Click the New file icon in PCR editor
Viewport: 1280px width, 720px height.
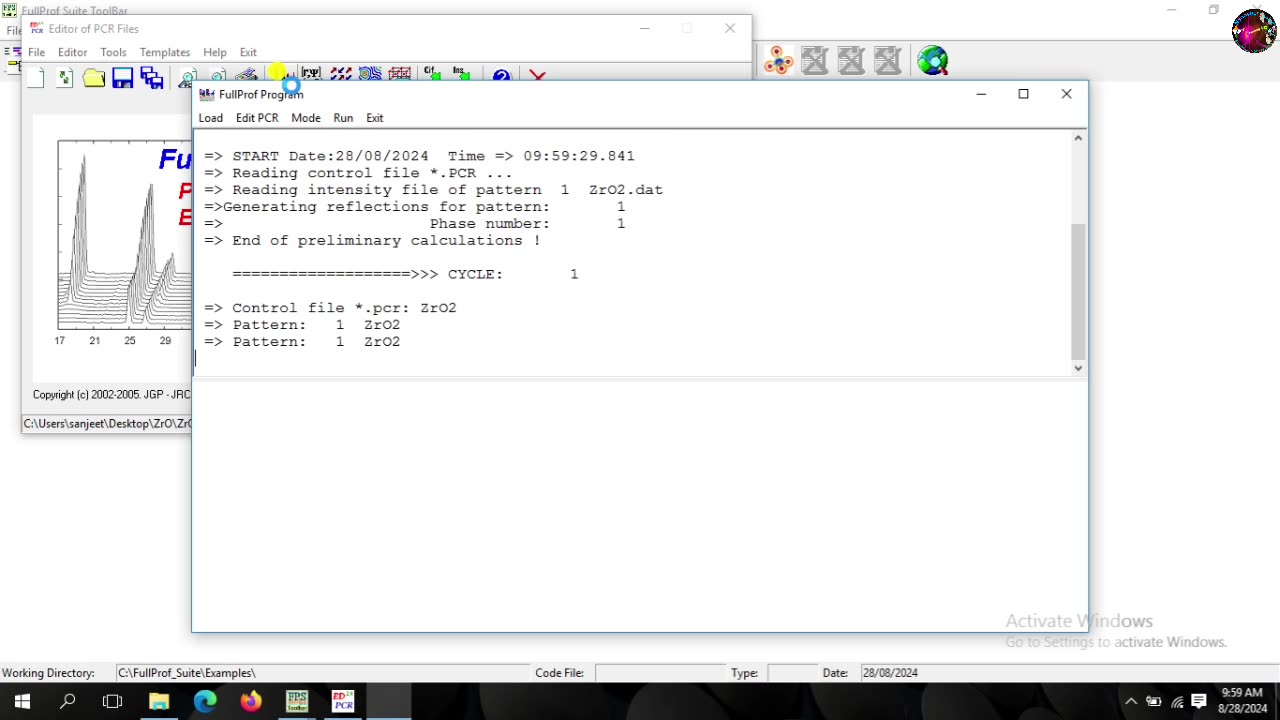pyautogui.click(x=36, y=77)
